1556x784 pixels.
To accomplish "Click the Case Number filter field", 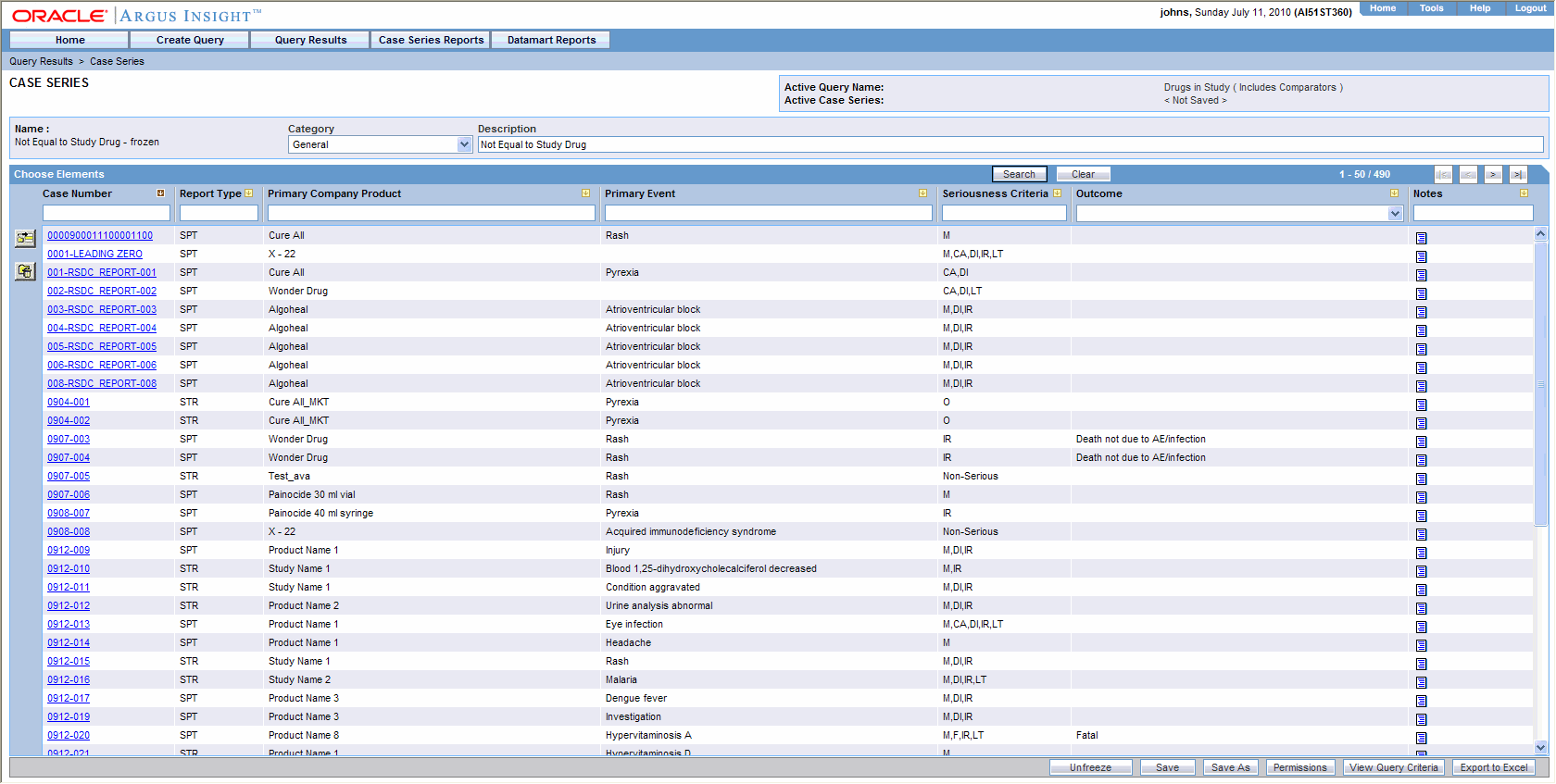I will click(x=106, y=213).
